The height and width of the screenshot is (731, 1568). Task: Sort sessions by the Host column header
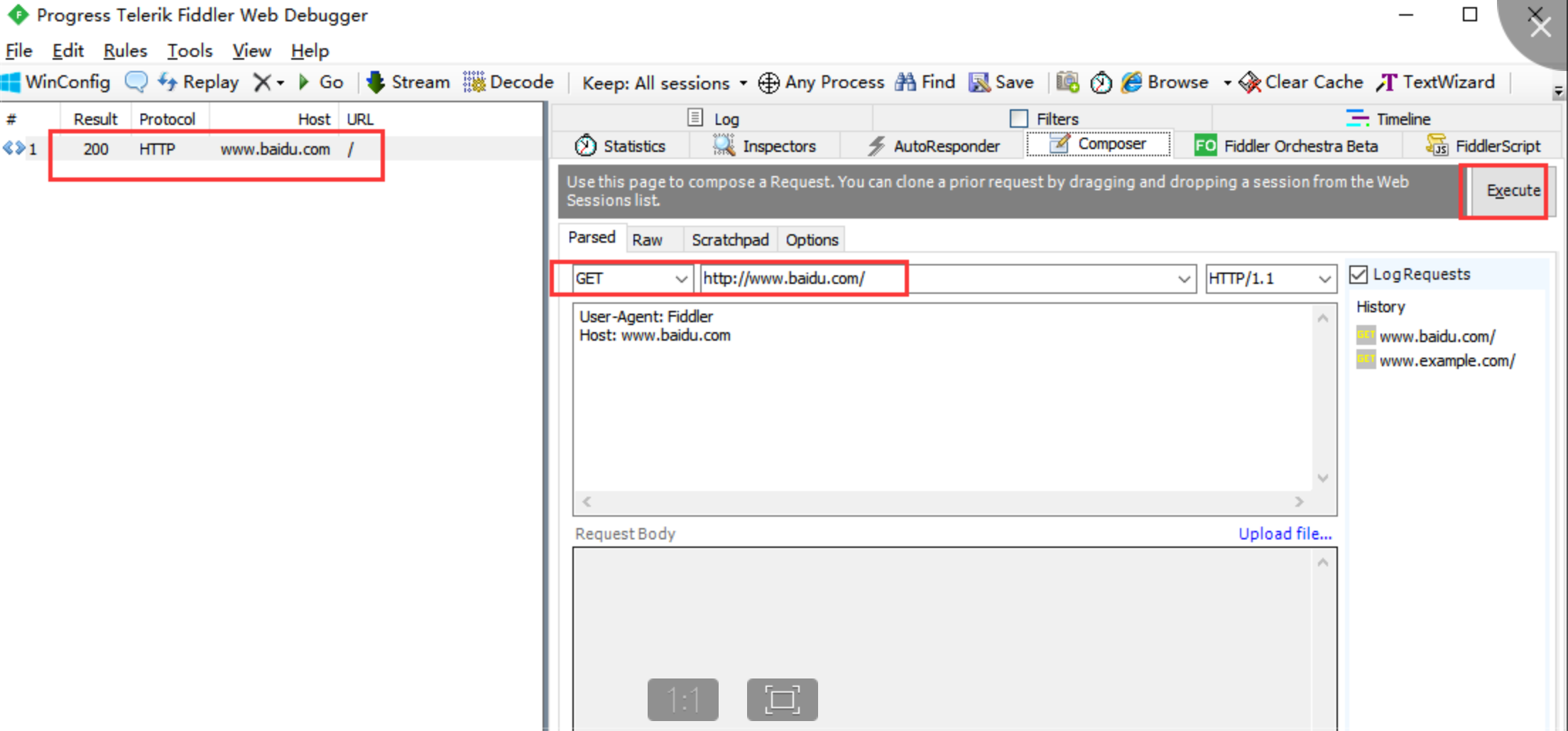(275, 119)
